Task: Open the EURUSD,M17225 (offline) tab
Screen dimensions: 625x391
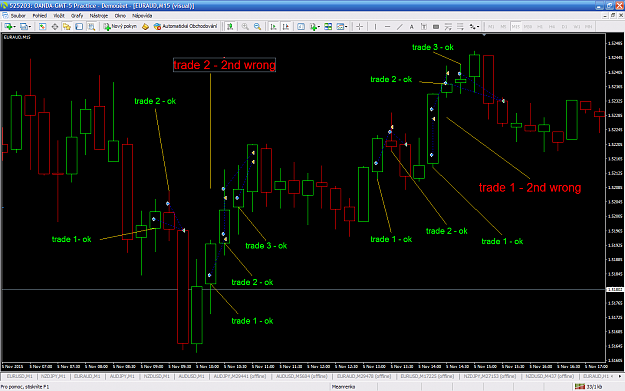Action: click(427, 376)
